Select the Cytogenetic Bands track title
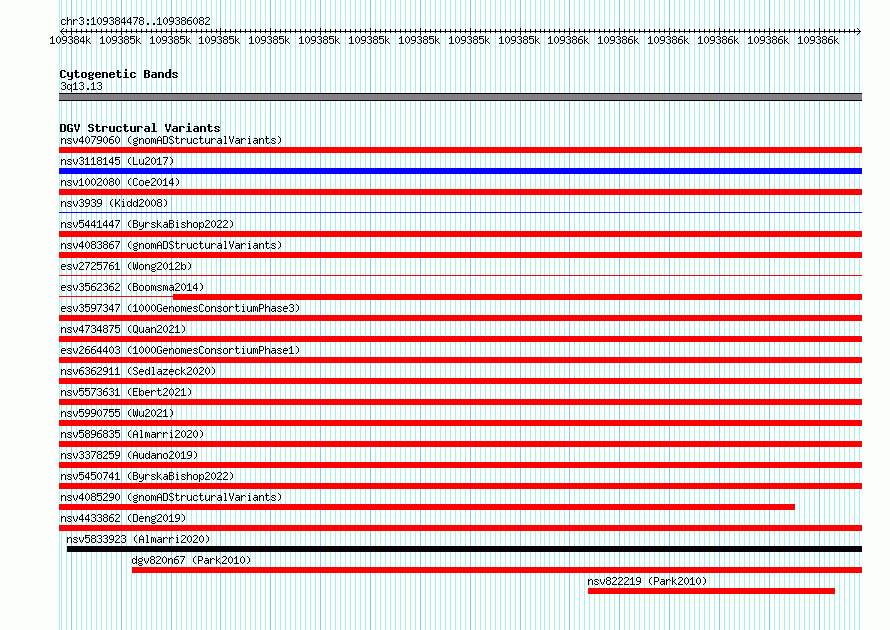 tap(119, 74)
